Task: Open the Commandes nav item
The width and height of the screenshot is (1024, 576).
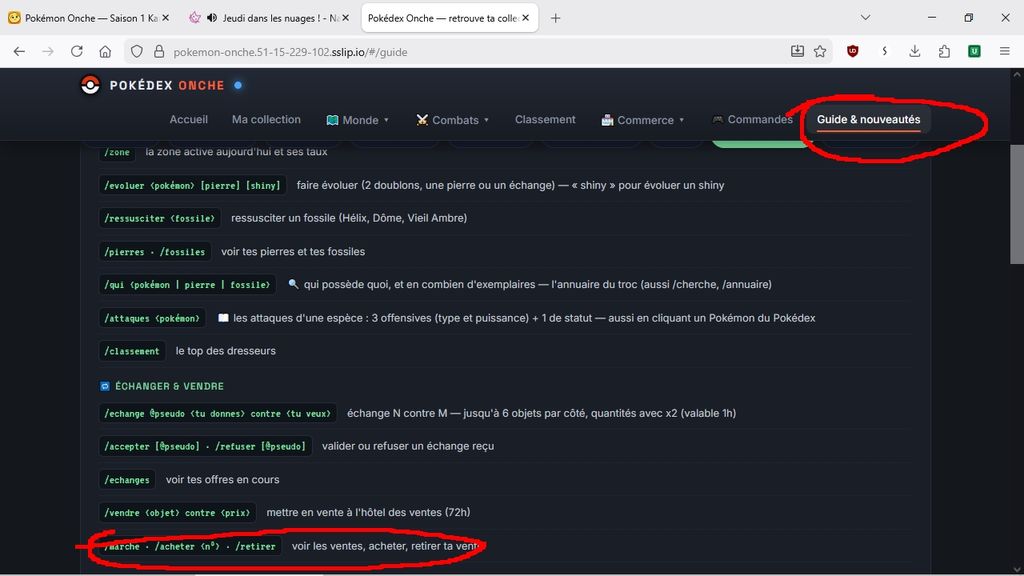Action: click(752, 120)
